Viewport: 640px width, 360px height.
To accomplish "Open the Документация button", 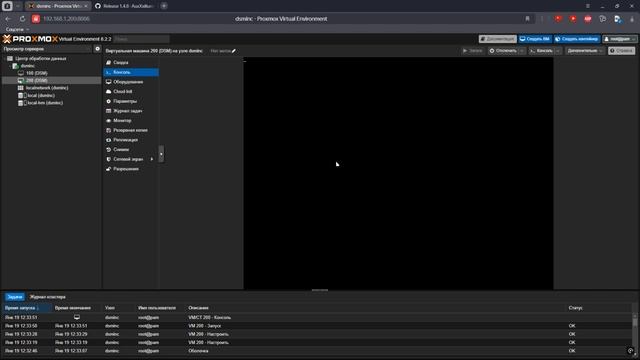I will point(498,39).
